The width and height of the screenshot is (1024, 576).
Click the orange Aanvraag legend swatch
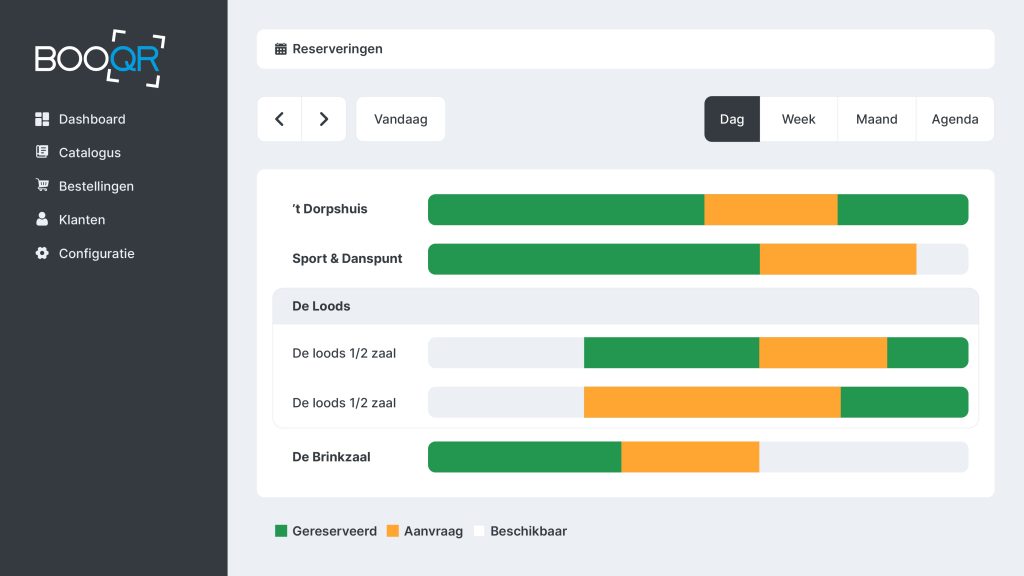tap(393, 531)
